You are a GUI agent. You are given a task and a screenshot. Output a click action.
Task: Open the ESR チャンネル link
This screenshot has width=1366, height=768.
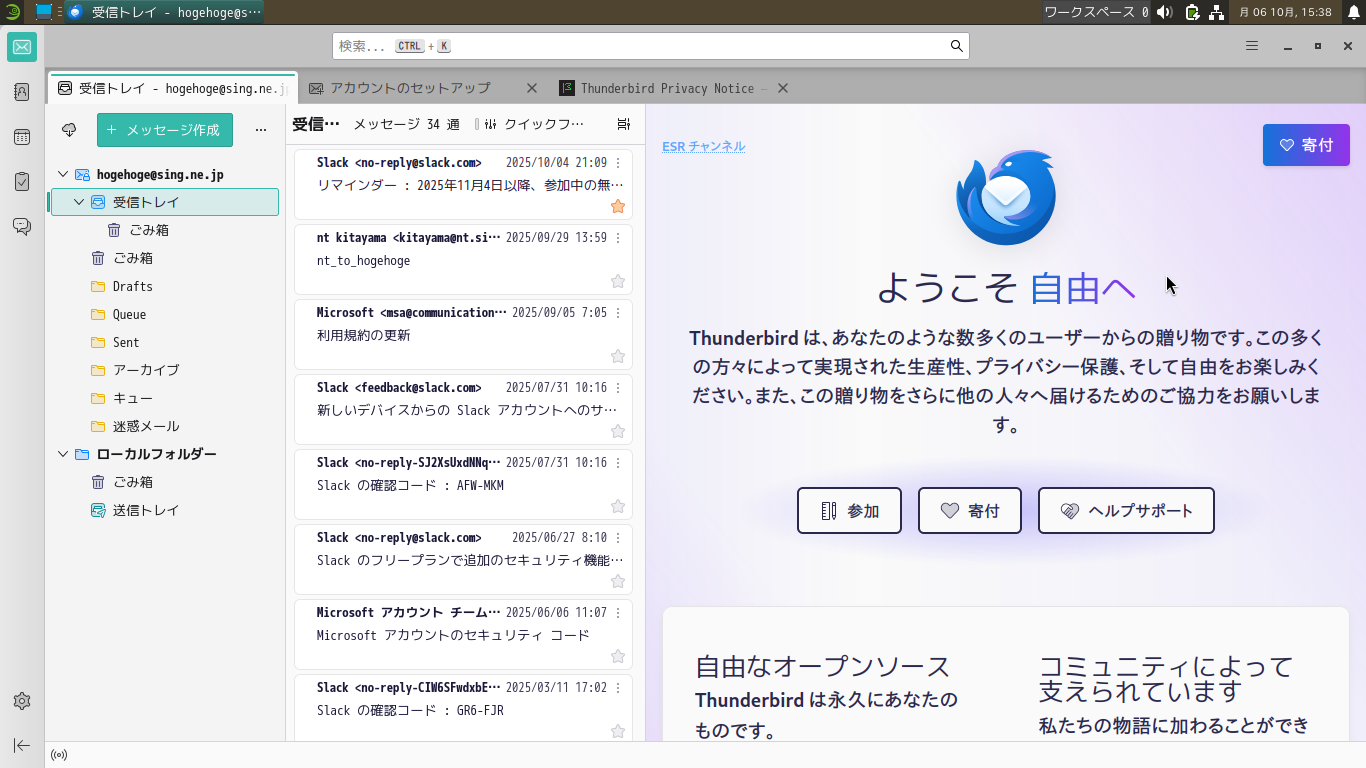[x=704, y=146]
